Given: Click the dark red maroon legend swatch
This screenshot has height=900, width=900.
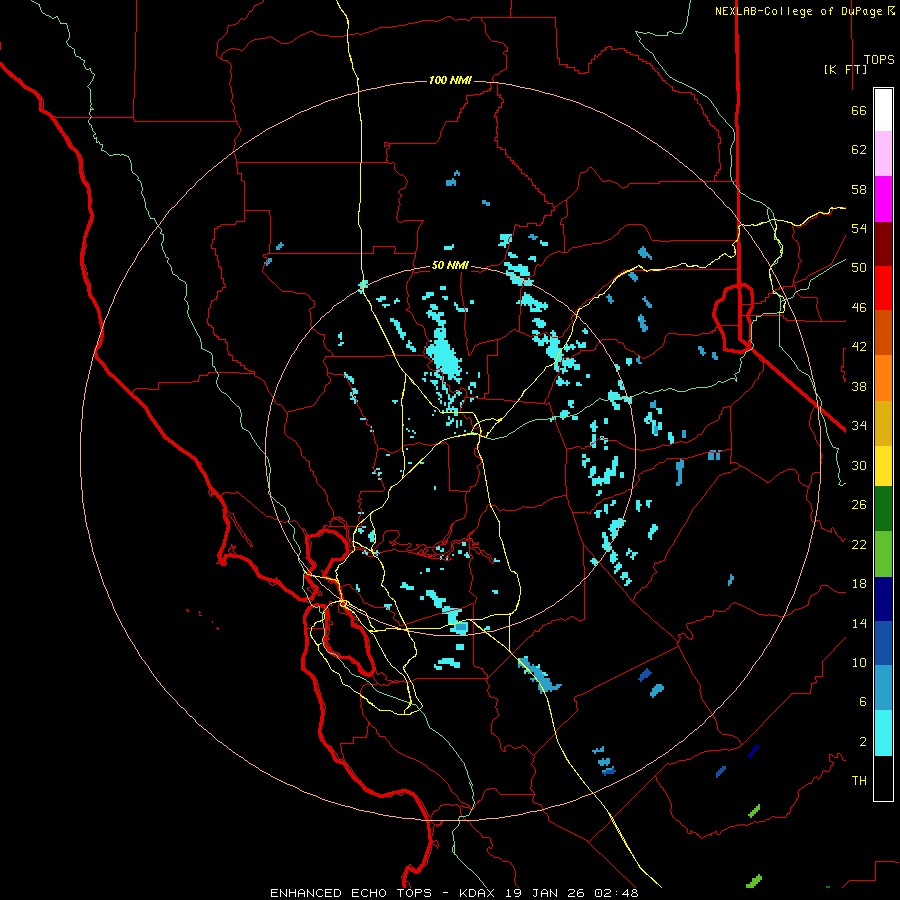Looking at the screenshot, I should tap(883, 244).
